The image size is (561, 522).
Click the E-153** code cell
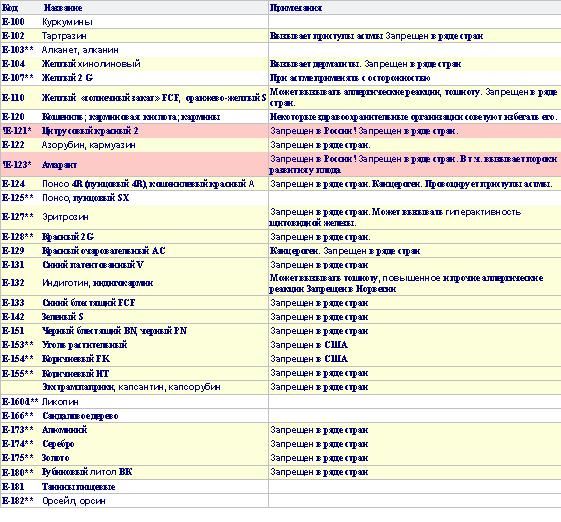point(18,345)
